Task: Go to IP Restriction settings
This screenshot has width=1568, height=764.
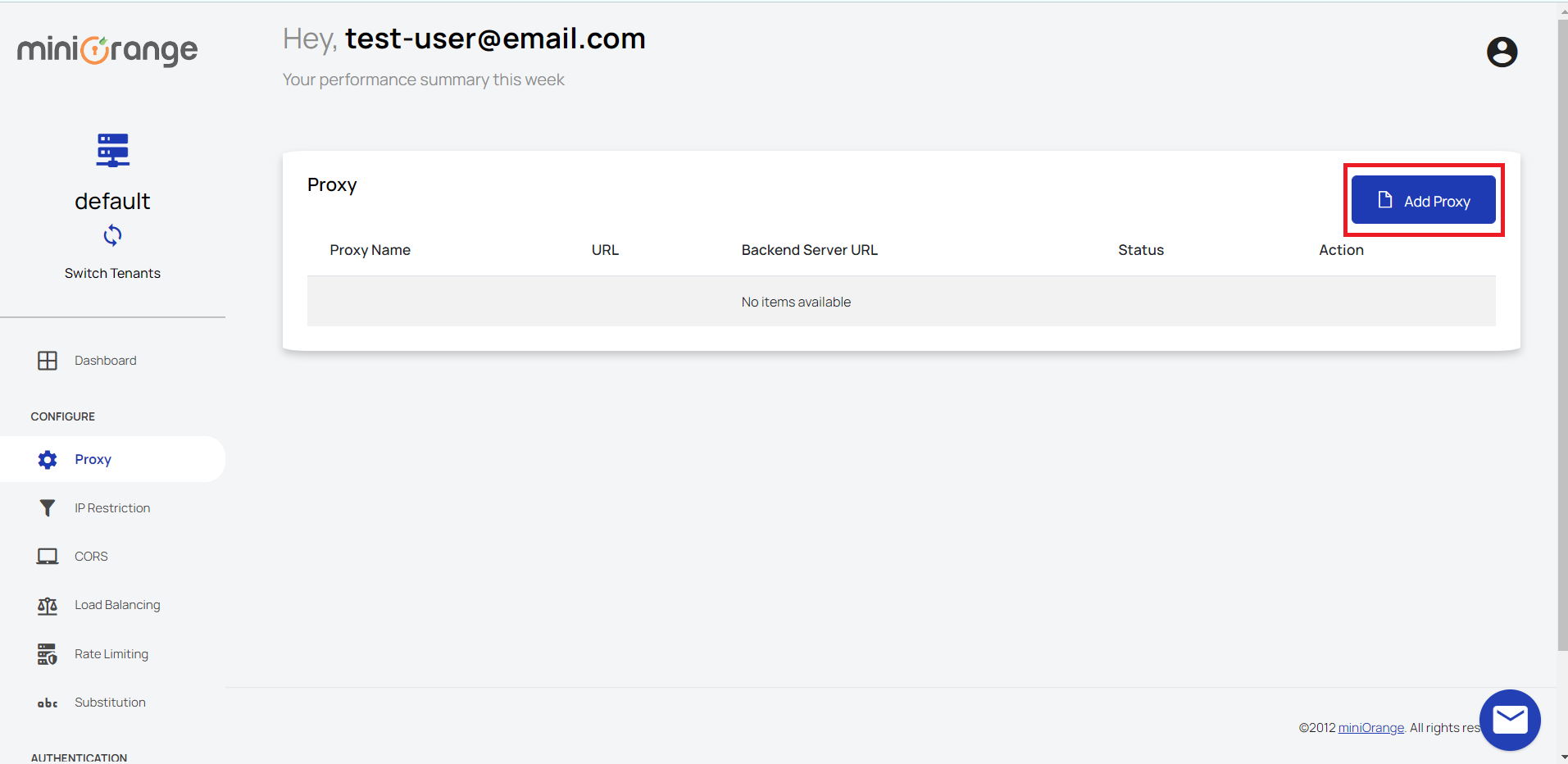Action: 112,508
